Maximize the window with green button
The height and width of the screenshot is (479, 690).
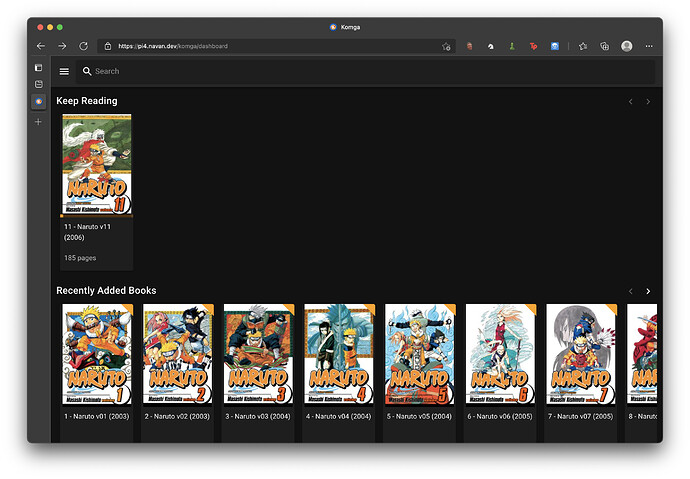60,27
